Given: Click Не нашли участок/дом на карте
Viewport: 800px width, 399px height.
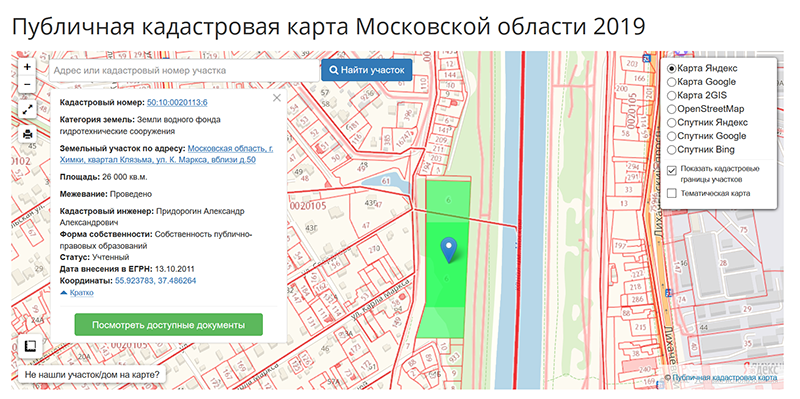Looking at the screenshot, I should pos(92,375).
